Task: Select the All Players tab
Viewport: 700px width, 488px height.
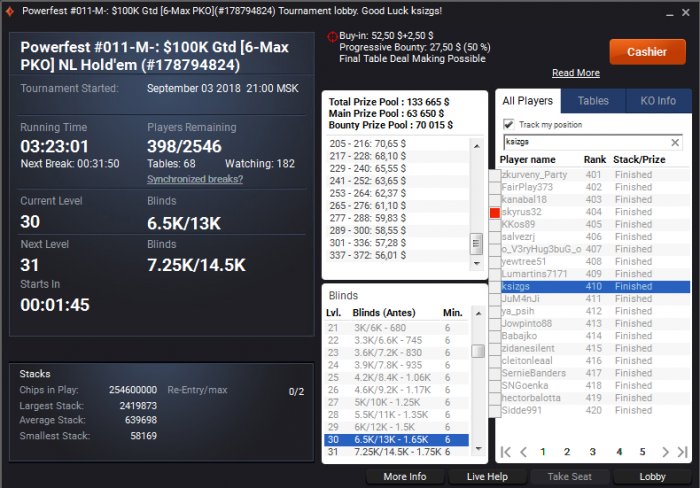Action: [528, 101]
